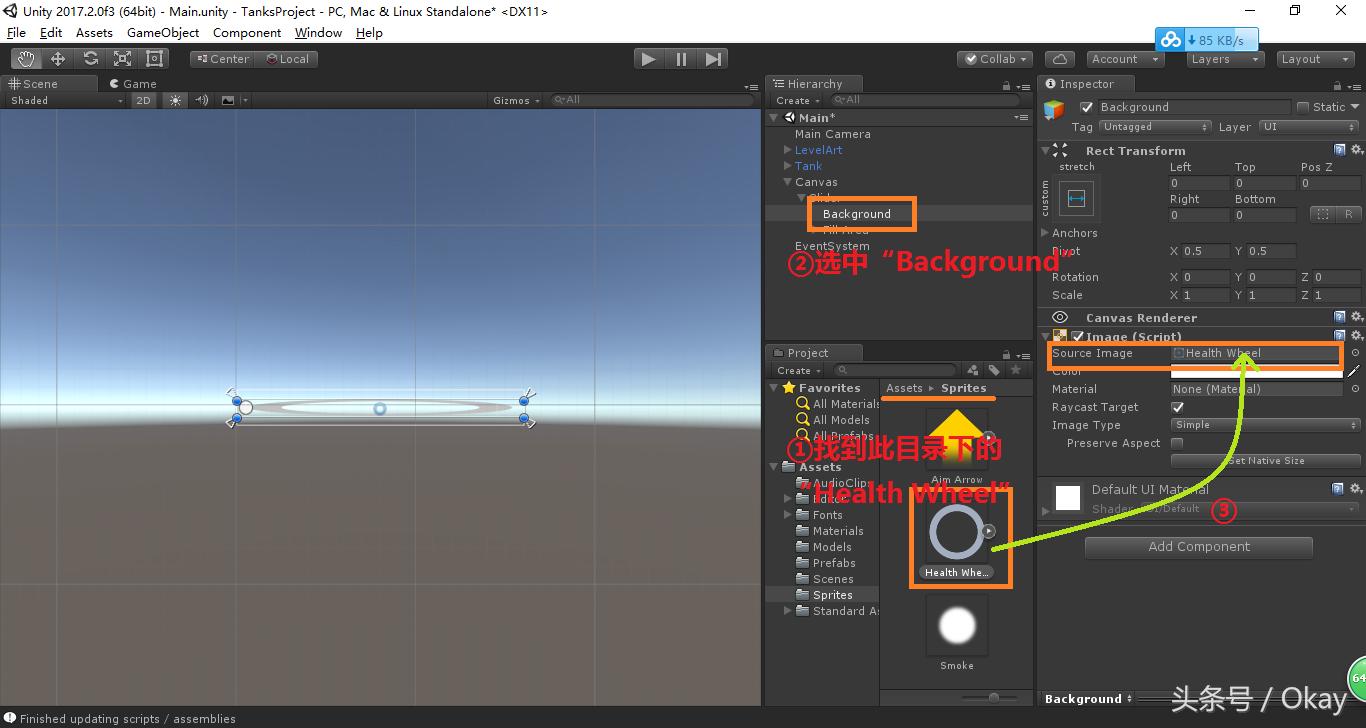Select the Health Wheel sprite thumbnail
Viewport: 1366px width, 728px height.
(956, 532)
